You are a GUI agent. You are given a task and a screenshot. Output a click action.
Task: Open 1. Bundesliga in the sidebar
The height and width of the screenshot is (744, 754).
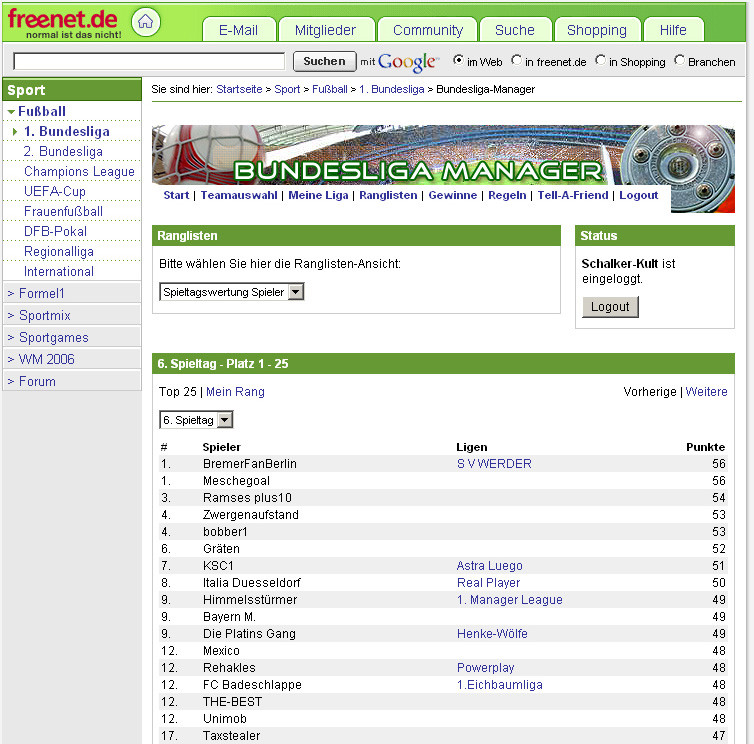(67, 131)
